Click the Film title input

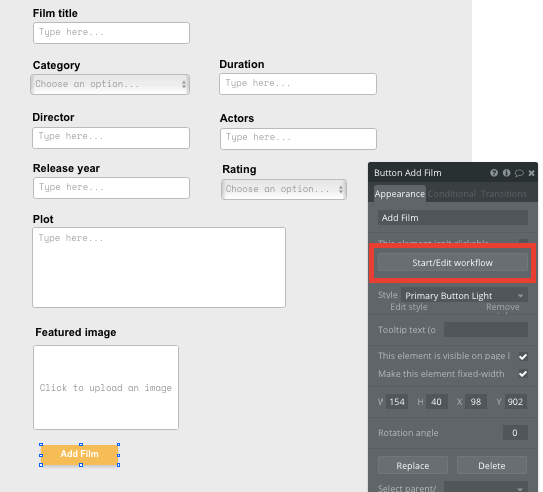111,33
